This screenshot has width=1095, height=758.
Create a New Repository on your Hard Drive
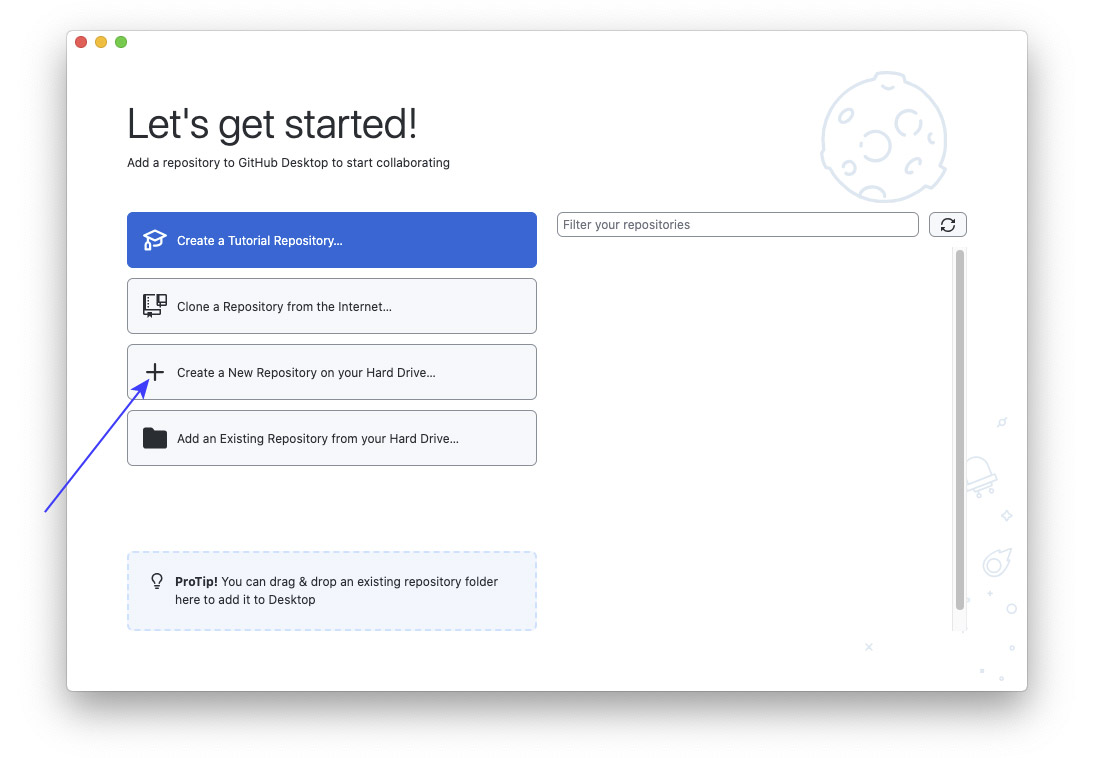(332, 372)
